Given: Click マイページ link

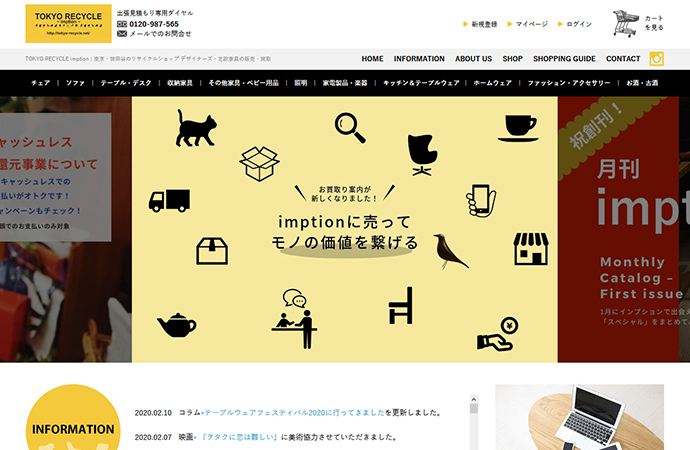Looking at the screenshot, I should pos(532,24).
